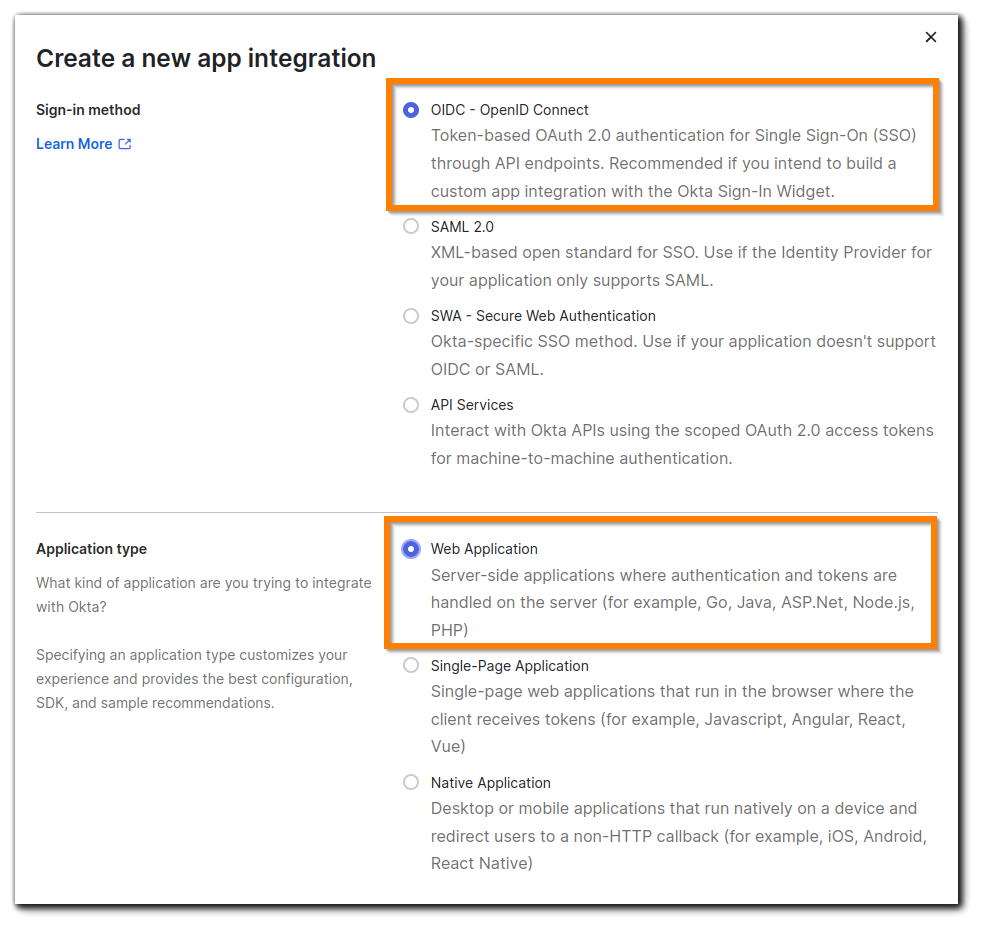Click the 'Native Application' label text
Image resolution: width=985 pixels, height=931 pixels.
point(491,783)
